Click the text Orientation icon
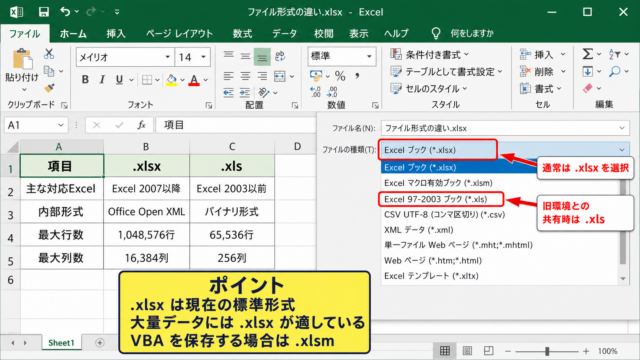This screenshot has height=360, width=640. [x=264, y=93]
